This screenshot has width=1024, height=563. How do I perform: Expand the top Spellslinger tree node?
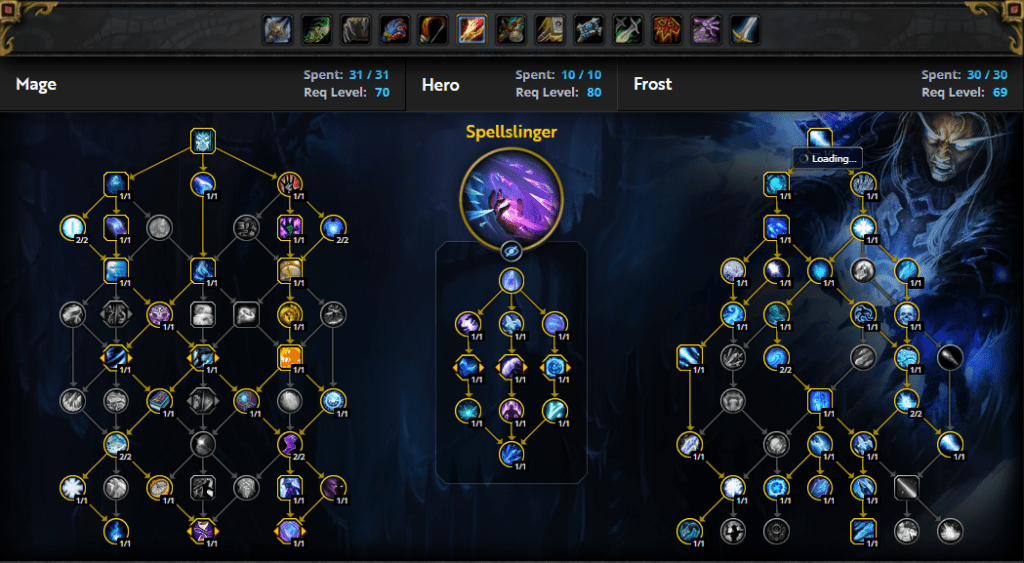511,280
